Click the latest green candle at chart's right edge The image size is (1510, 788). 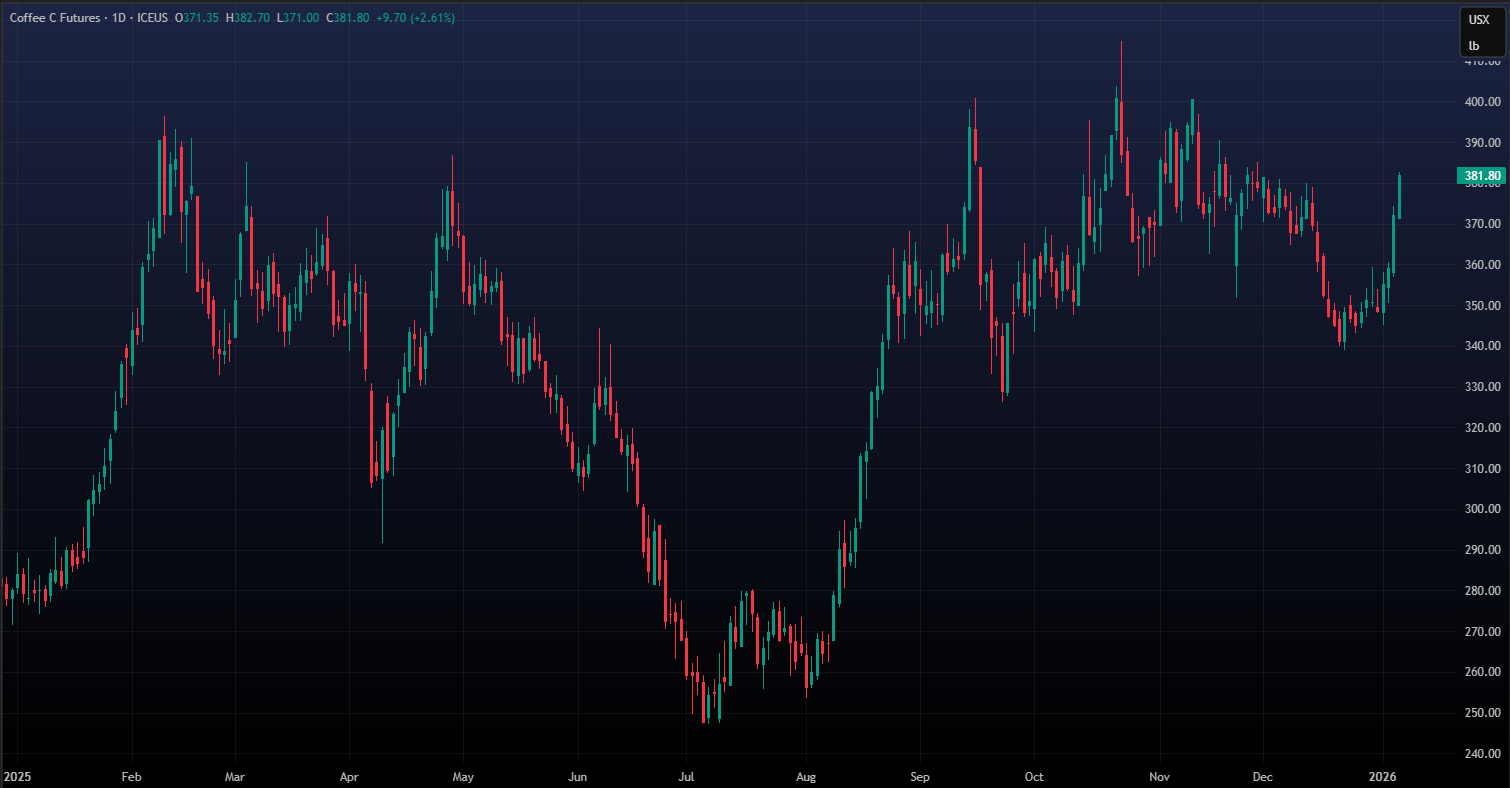coord(1399,197)
